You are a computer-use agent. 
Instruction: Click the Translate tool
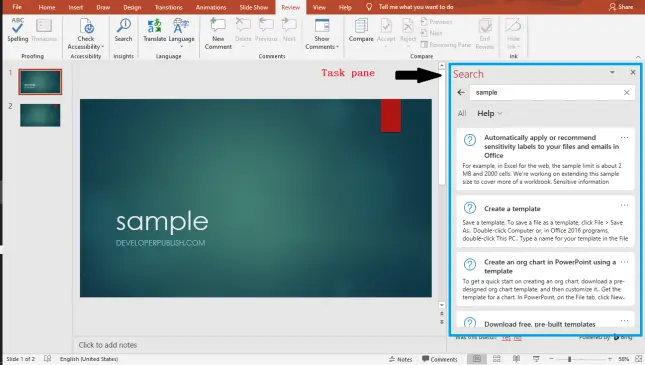[154, 30]
